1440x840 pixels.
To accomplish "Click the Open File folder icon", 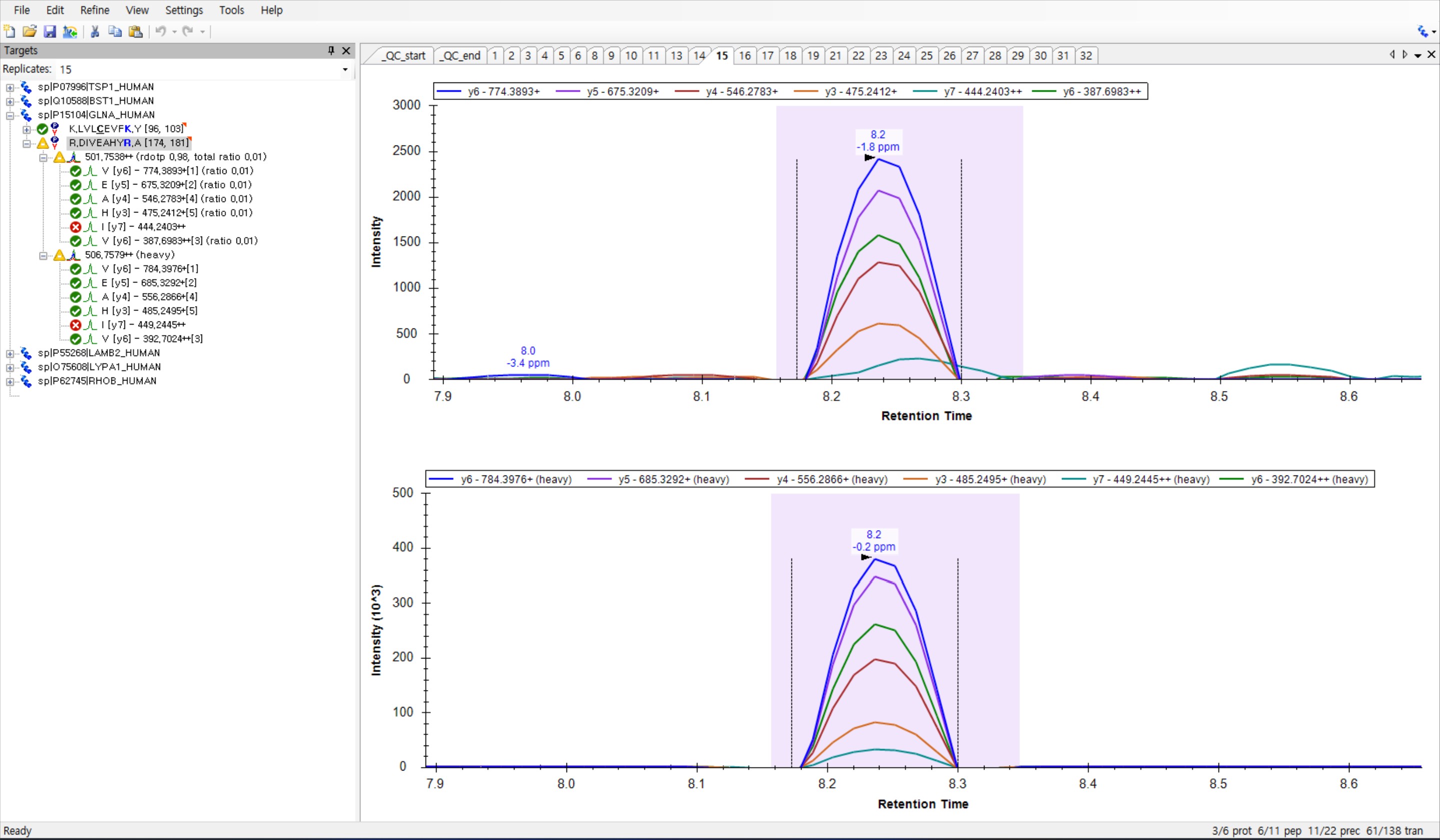I will pyautogui.click(x=29, y=31).
